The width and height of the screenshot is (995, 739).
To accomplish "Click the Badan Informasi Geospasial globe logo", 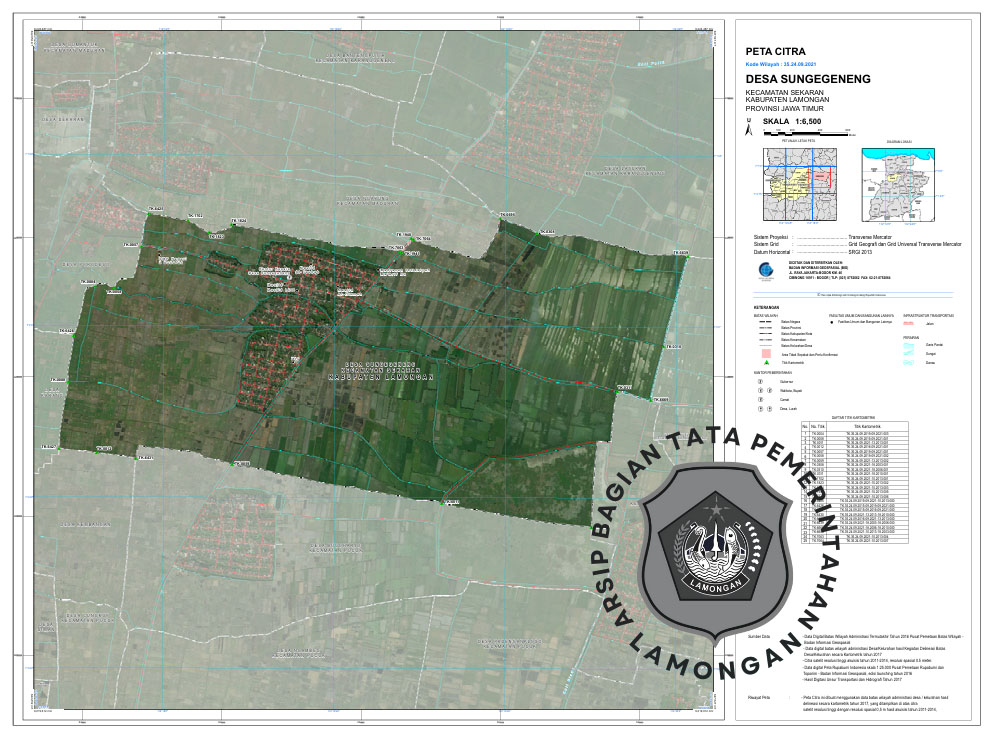I will (x=764, y=269).
